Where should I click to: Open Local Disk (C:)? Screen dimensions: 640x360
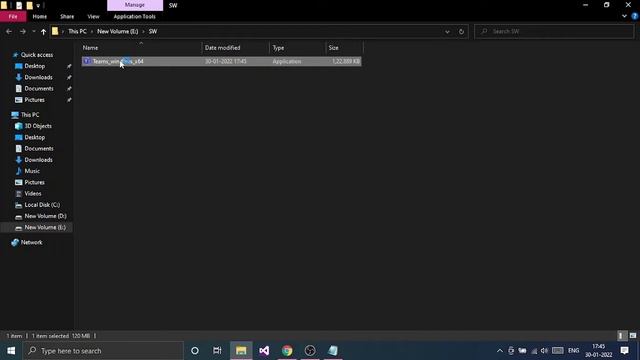(x=42, y=205)
